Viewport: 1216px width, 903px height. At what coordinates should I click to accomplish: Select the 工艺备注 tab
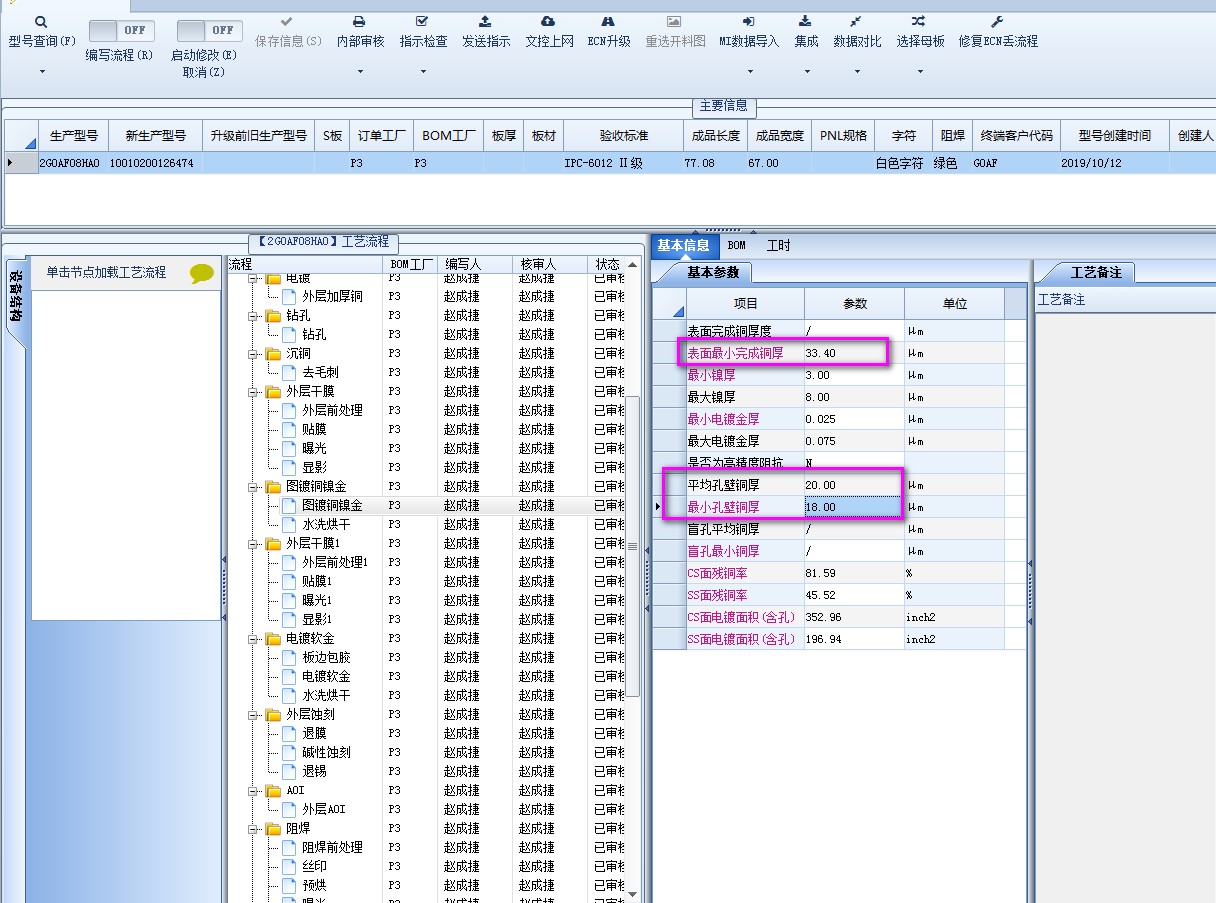coord(1096,272)
